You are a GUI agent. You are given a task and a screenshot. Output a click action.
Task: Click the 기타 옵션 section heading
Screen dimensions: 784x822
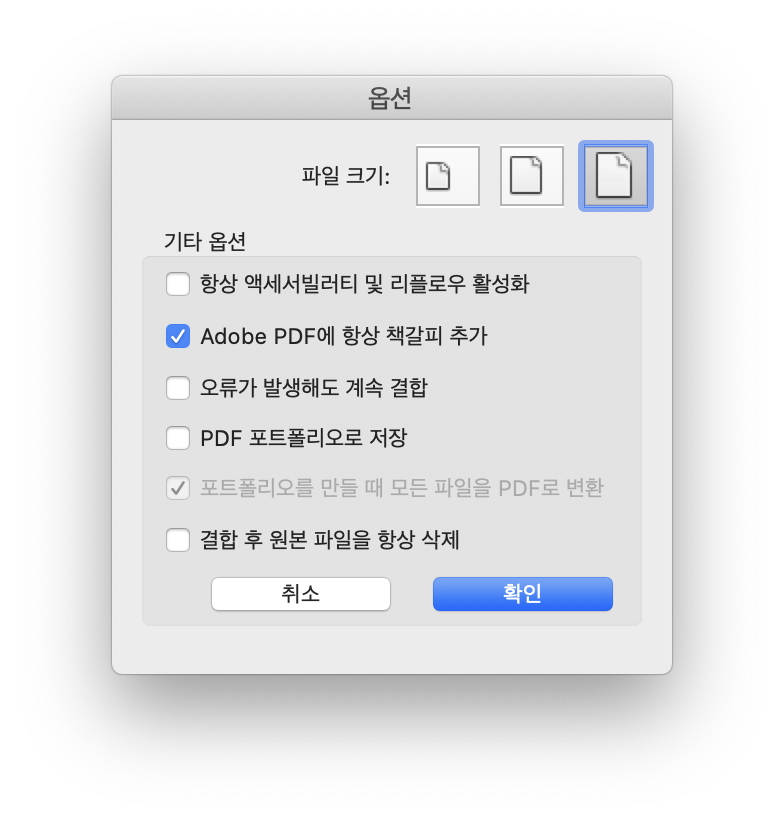[205, 242]
